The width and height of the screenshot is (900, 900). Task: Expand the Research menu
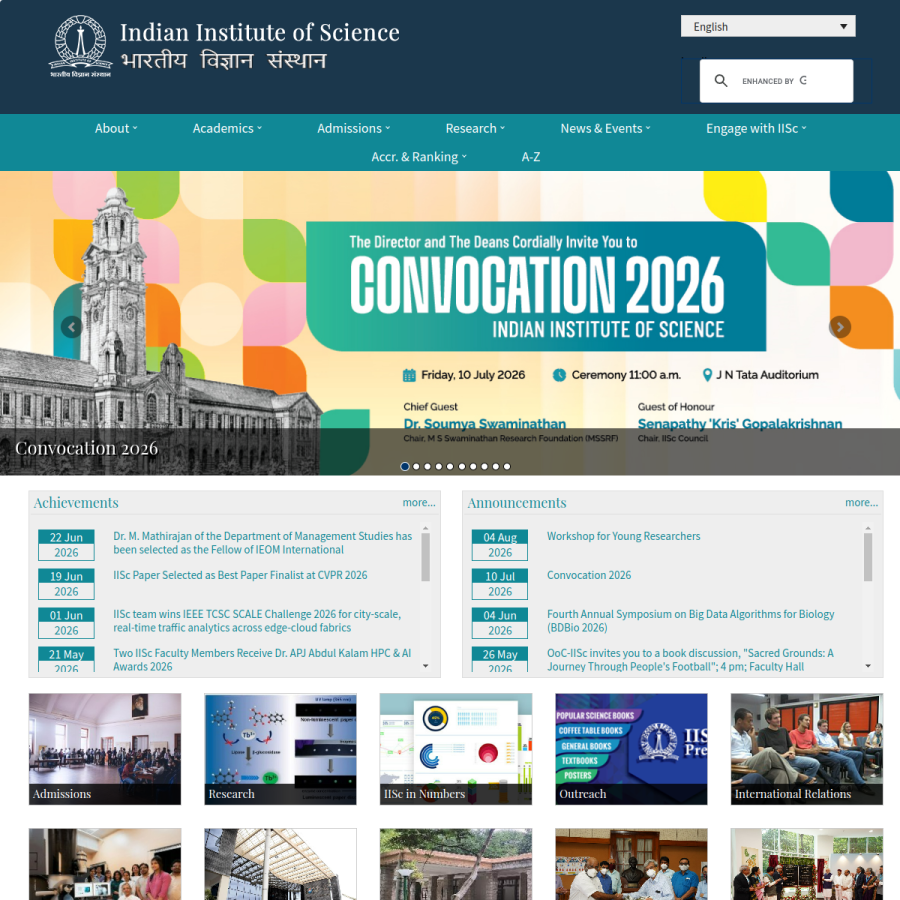click(x=475, y=128)
